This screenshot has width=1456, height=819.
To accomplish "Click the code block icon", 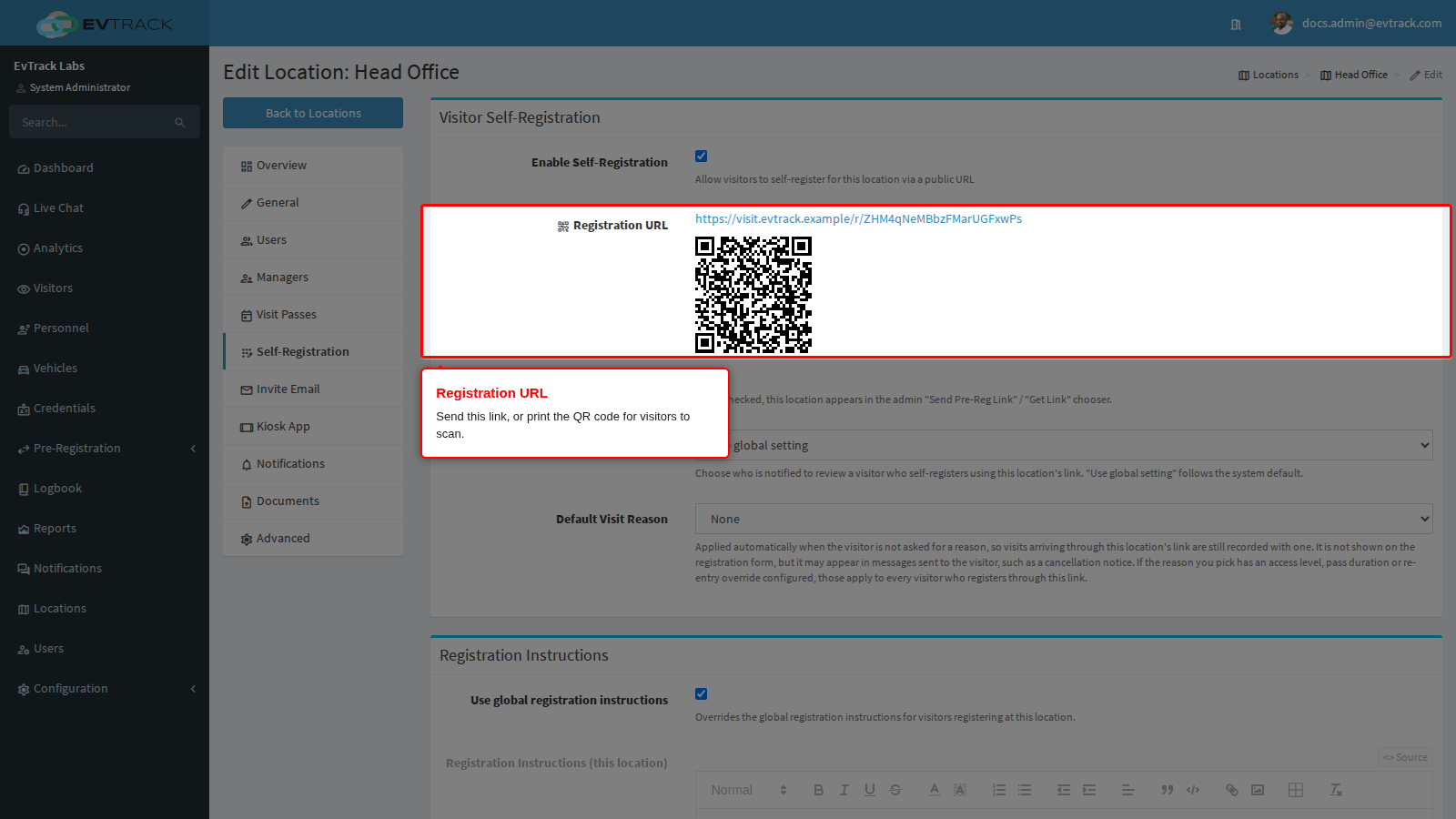I will click(1193, 790).
